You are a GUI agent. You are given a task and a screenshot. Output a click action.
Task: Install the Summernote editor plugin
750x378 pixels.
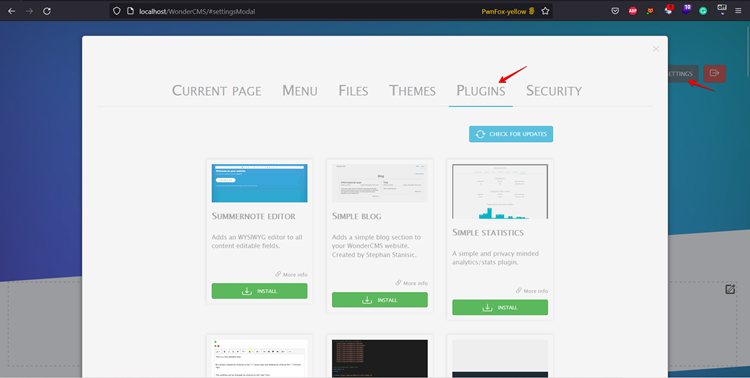coord(260,291)
